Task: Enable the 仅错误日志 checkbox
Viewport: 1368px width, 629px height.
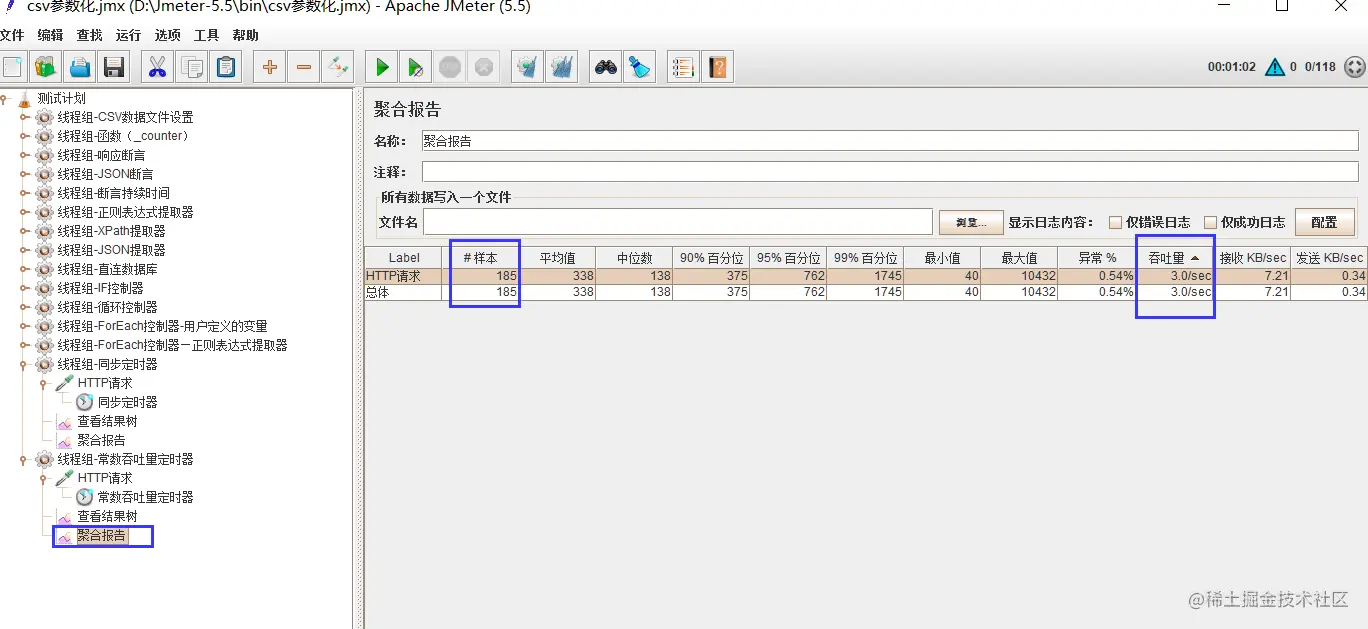Action: 1115,222
